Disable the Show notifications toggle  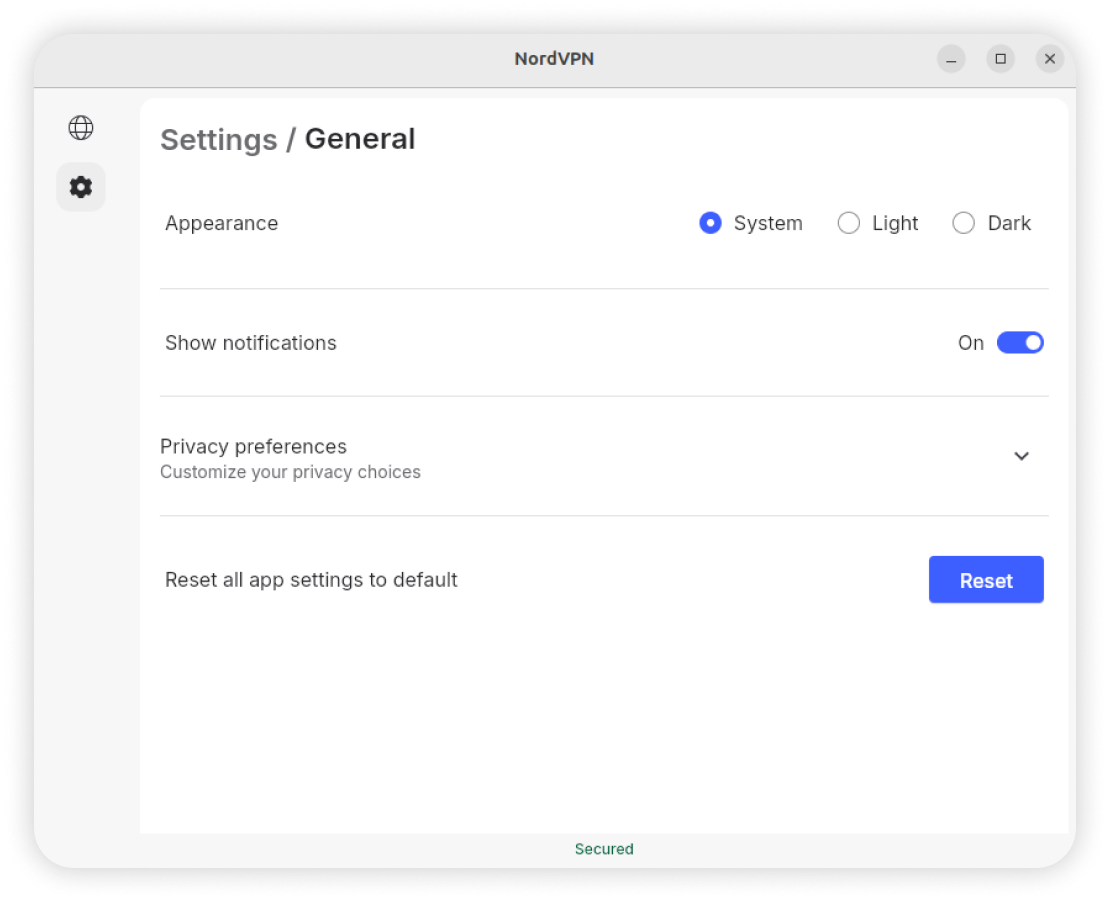point(1020,343)
